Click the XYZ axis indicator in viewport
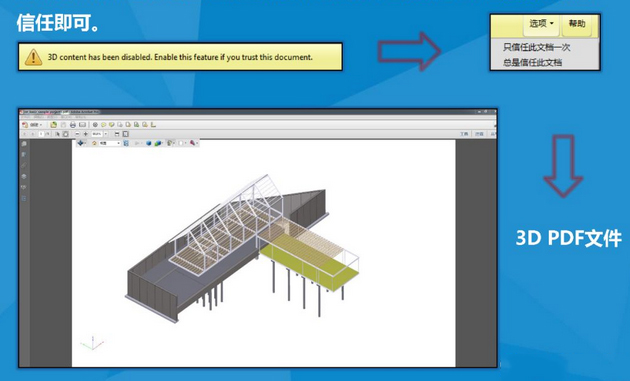 tap(92, 343)
